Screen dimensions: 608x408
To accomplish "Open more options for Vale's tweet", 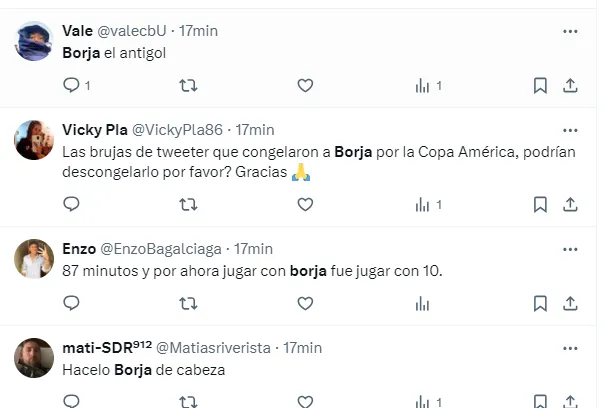I will coord(570,31).
